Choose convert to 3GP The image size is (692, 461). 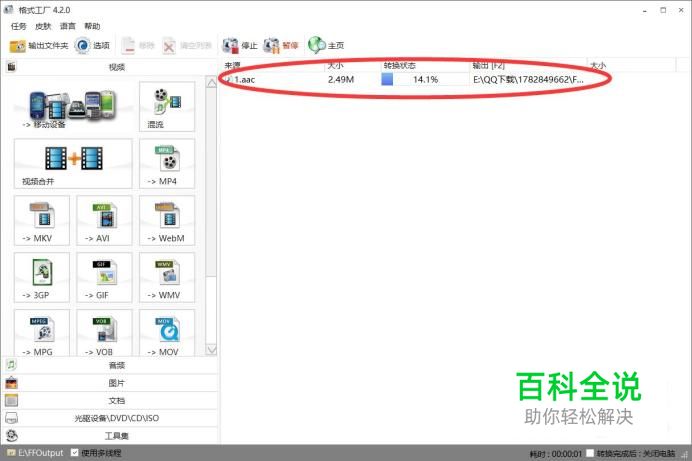tap(42, 277)
